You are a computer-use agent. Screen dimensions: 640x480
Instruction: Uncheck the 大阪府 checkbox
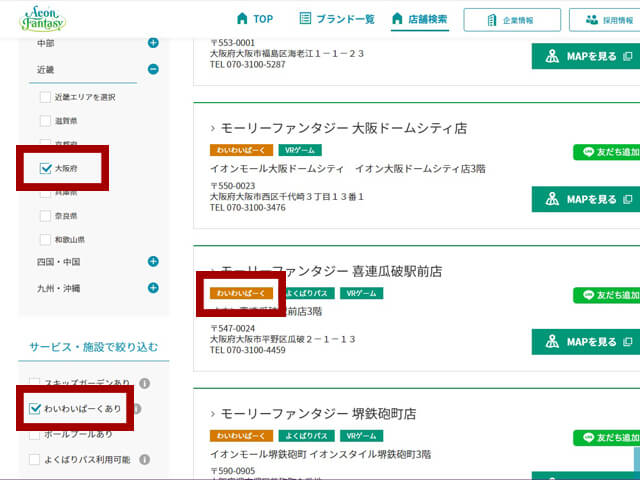pos(45,168)
